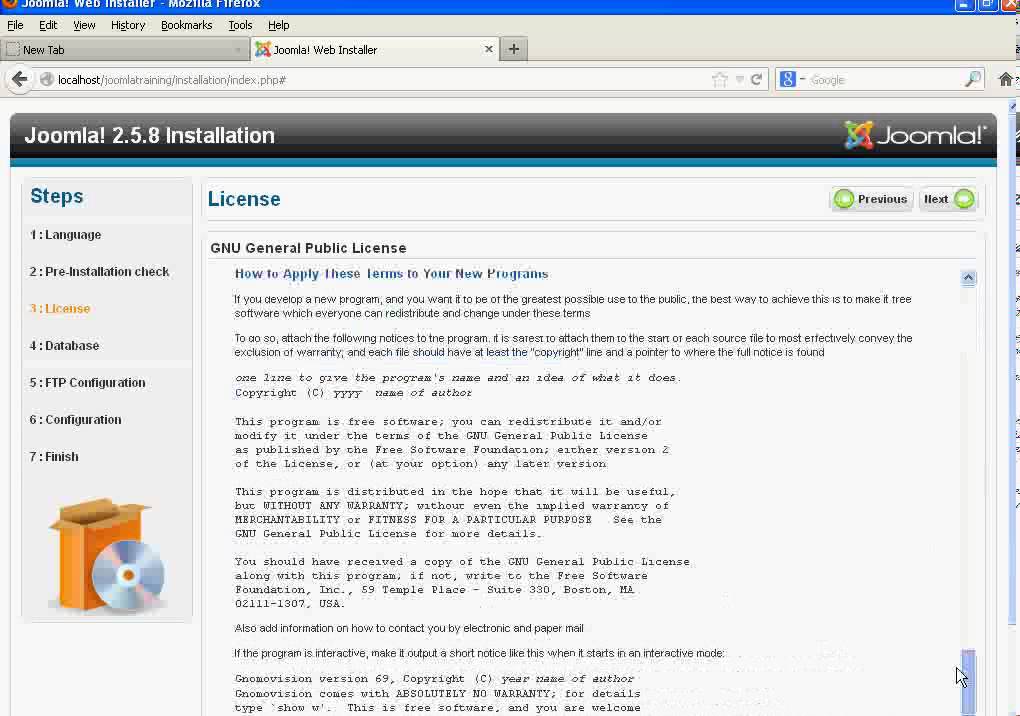Select step 5 : FTP Configuration
The image size is (1020, 716).
(87, 383)
